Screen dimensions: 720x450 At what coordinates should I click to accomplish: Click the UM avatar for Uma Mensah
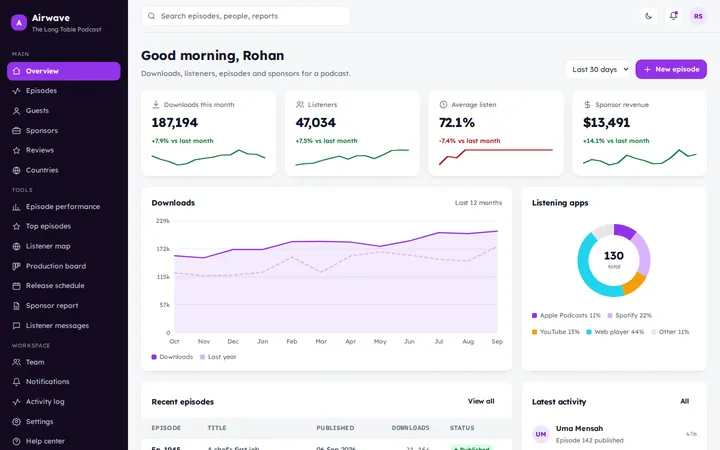540,434
